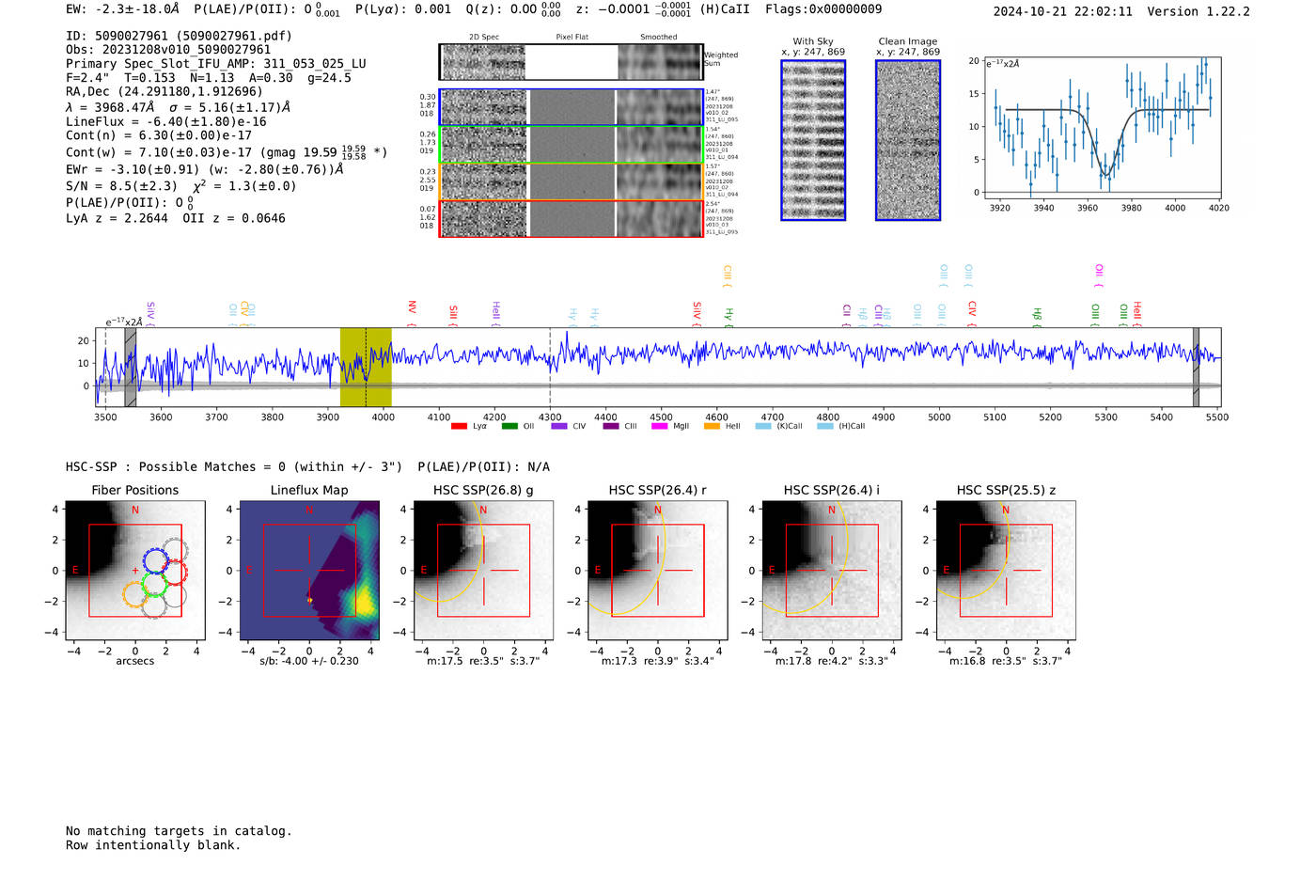Open the HSC SSP(25.5) z image
The width and height of the screenshot is (1316, 896).
pos(1006,571)
